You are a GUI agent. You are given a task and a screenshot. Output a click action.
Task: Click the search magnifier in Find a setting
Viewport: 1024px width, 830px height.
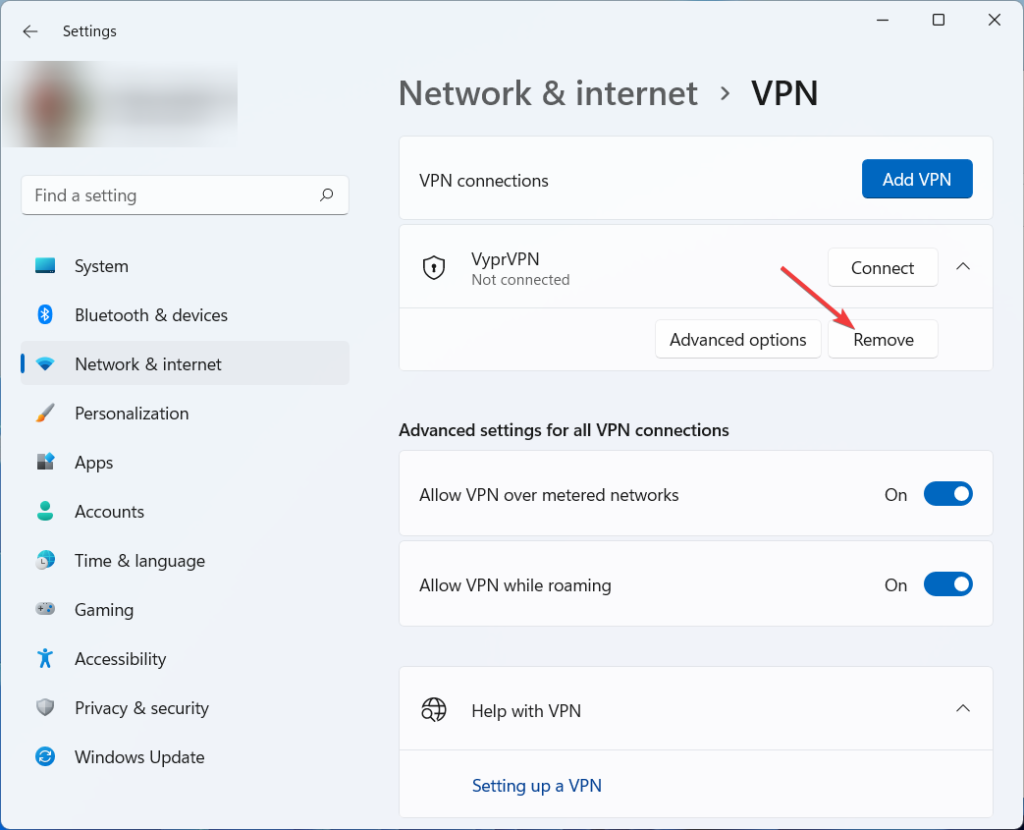pos(327,195)
